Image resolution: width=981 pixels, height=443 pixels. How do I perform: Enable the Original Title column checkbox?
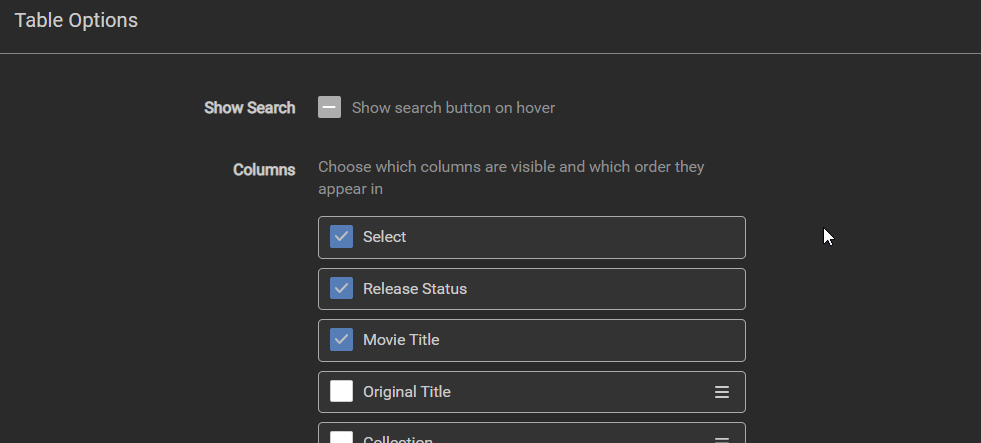tap(342, 392)
